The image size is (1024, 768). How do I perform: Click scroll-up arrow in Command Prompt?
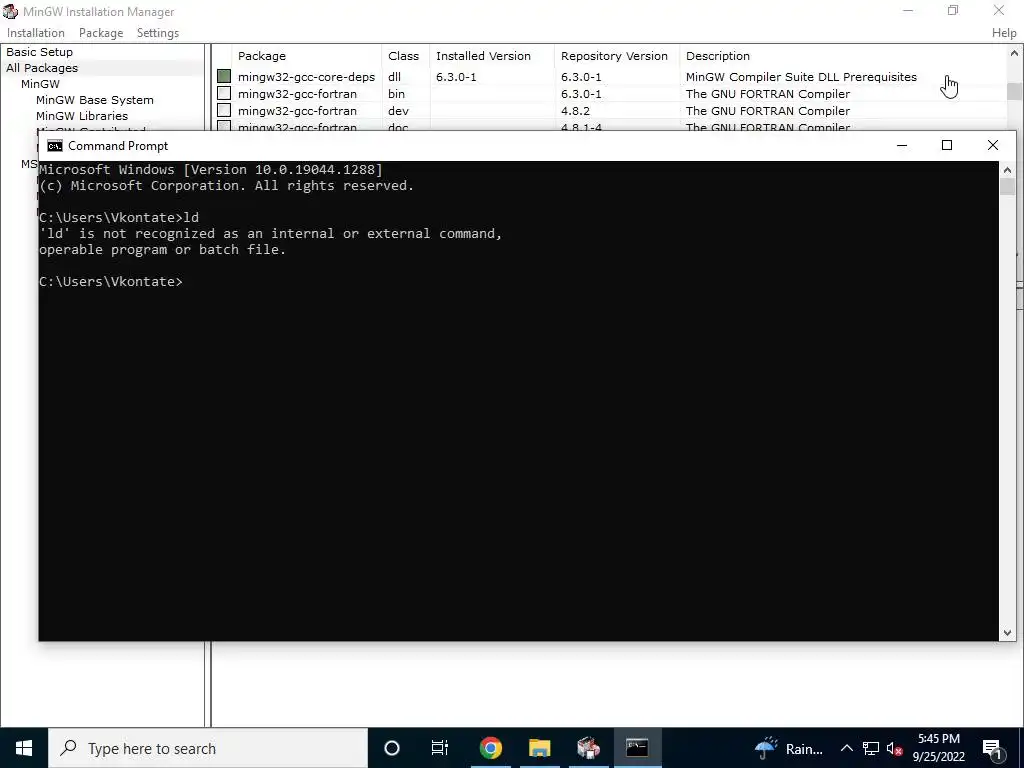click(1007, 170)
